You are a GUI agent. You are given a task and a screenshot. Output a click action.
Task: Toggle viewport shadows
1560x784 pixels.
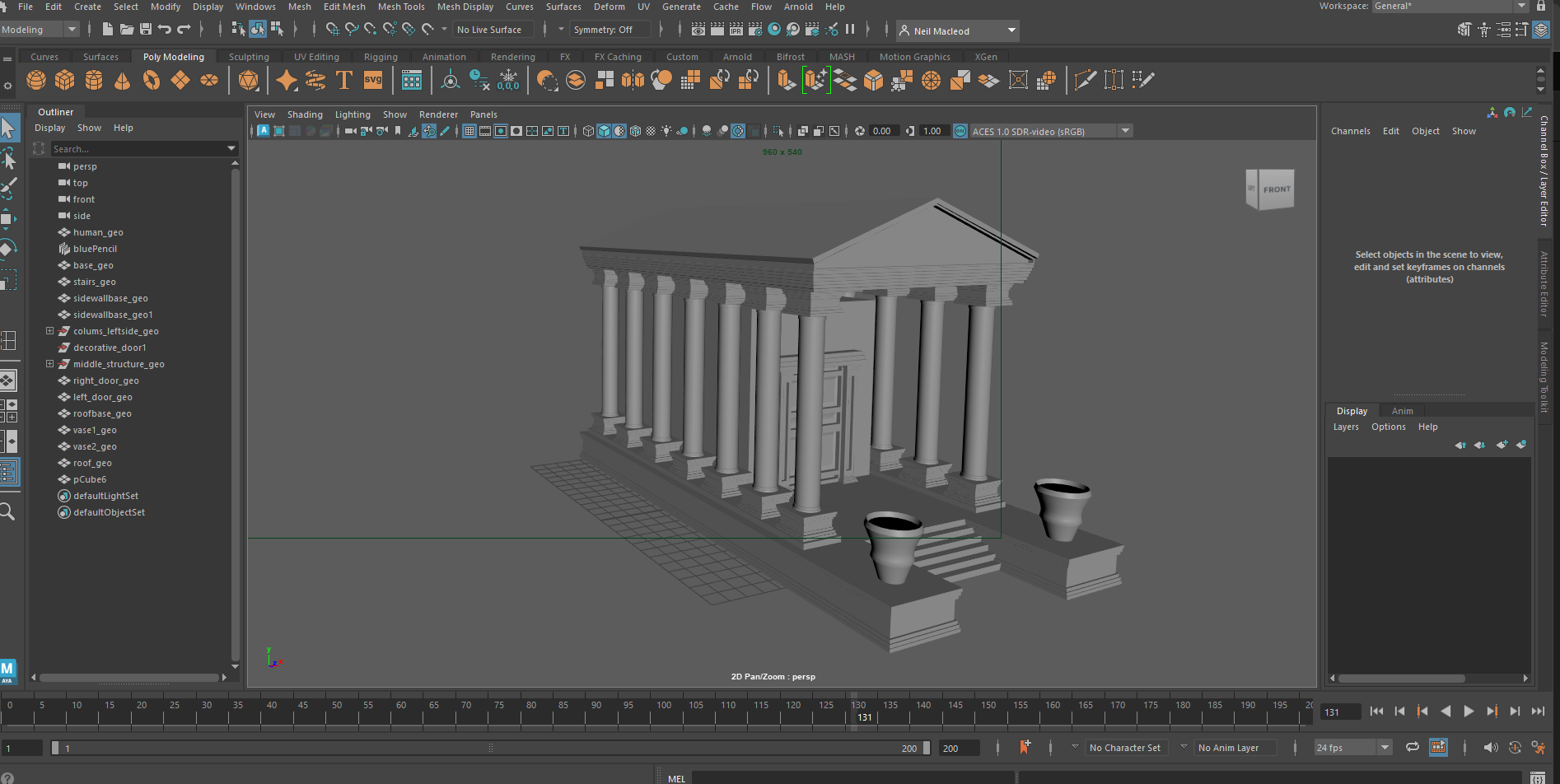(683, 131)
